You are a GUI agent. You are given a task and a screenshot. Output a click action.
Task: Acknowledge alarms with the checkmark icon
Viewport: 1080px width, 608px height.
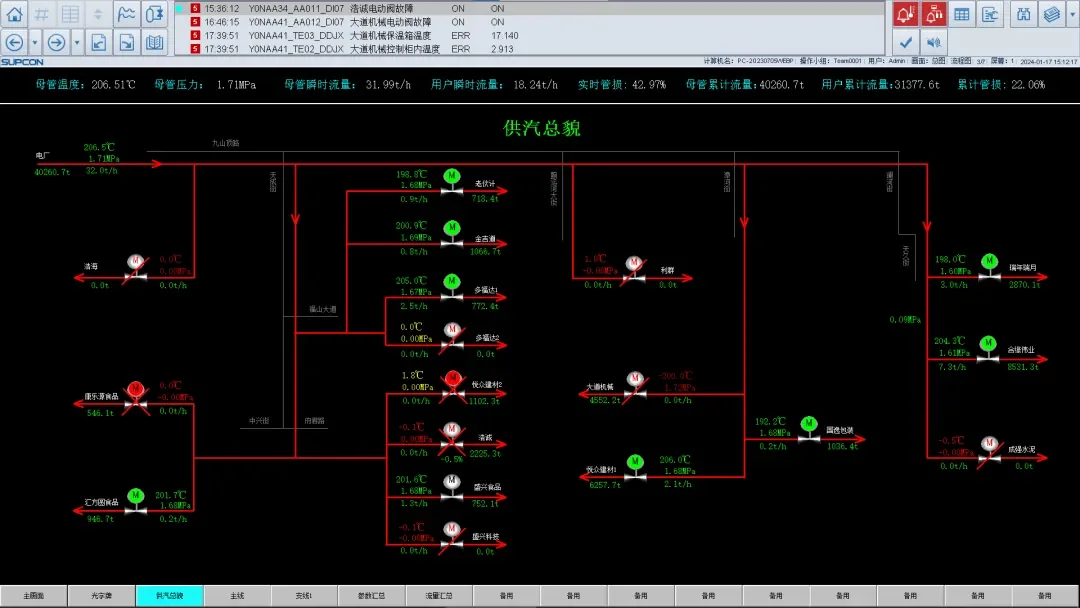pos(905,42)
